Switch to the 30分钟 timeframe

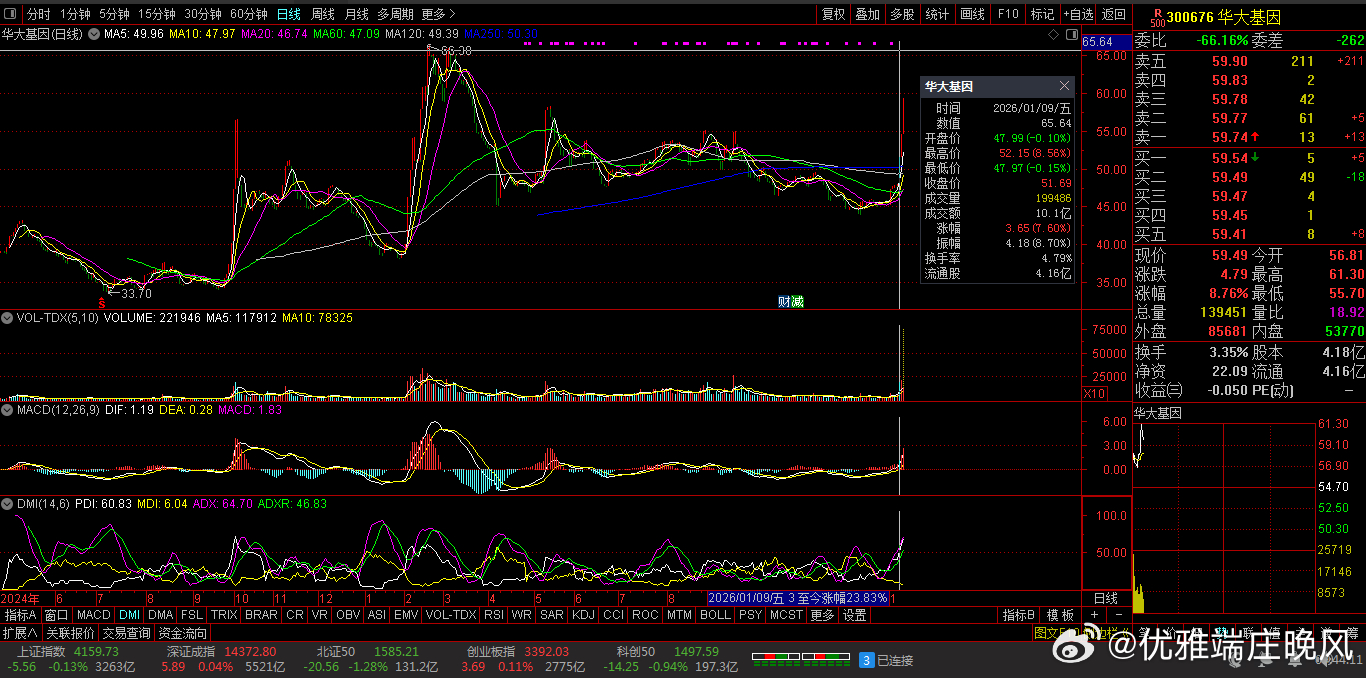point(203,14)
